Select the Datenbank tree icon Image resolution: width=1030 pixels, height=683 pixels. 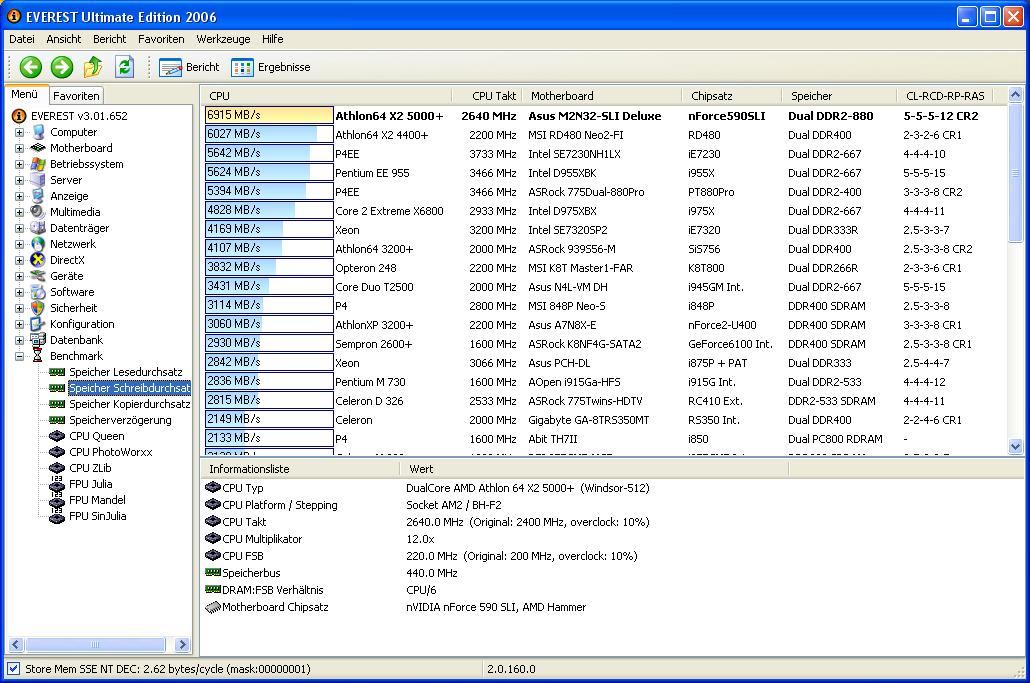click(39, 340)
